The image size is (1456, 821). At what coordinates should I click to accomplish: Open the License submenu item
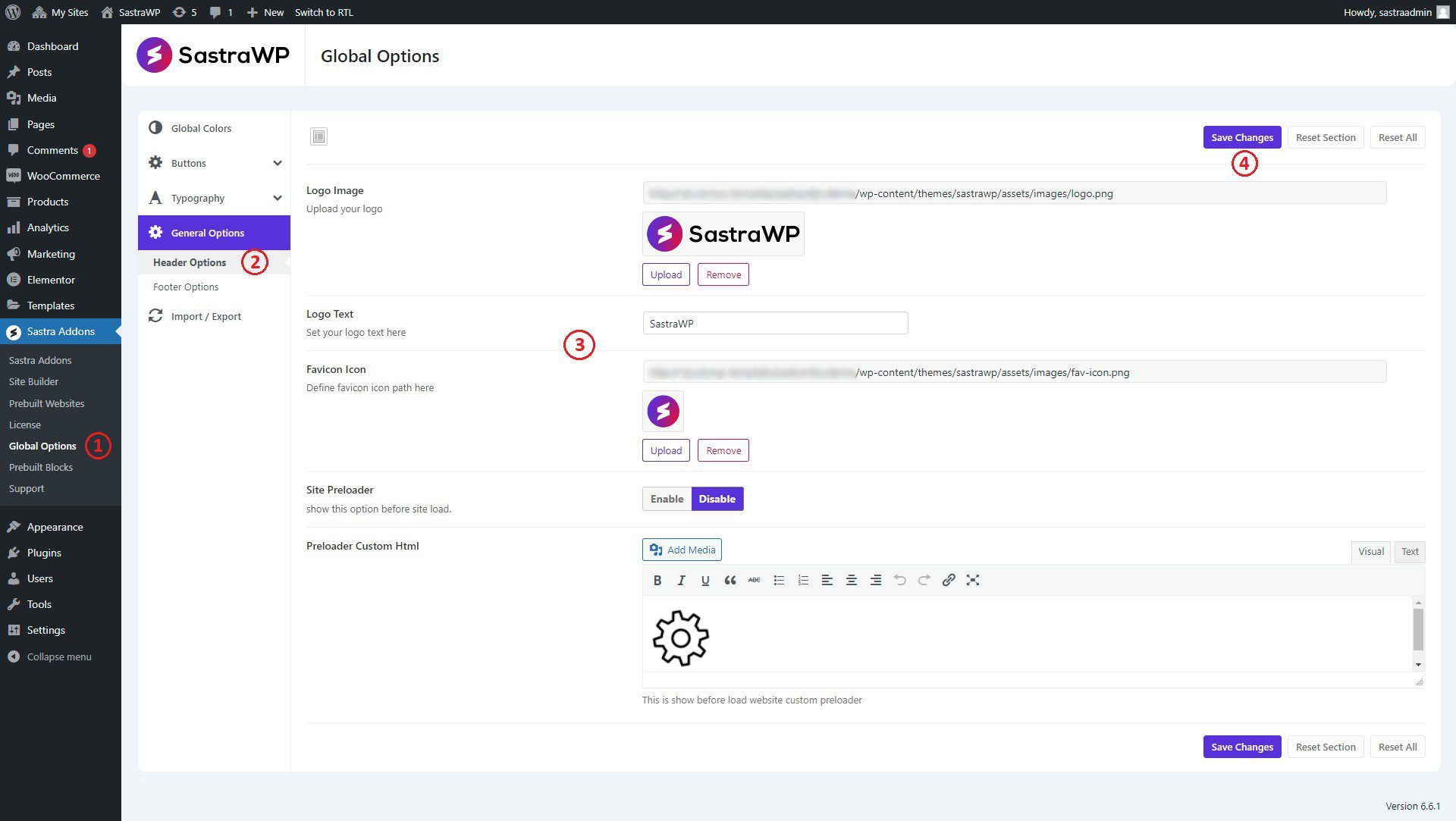click(x=25, y=425)
